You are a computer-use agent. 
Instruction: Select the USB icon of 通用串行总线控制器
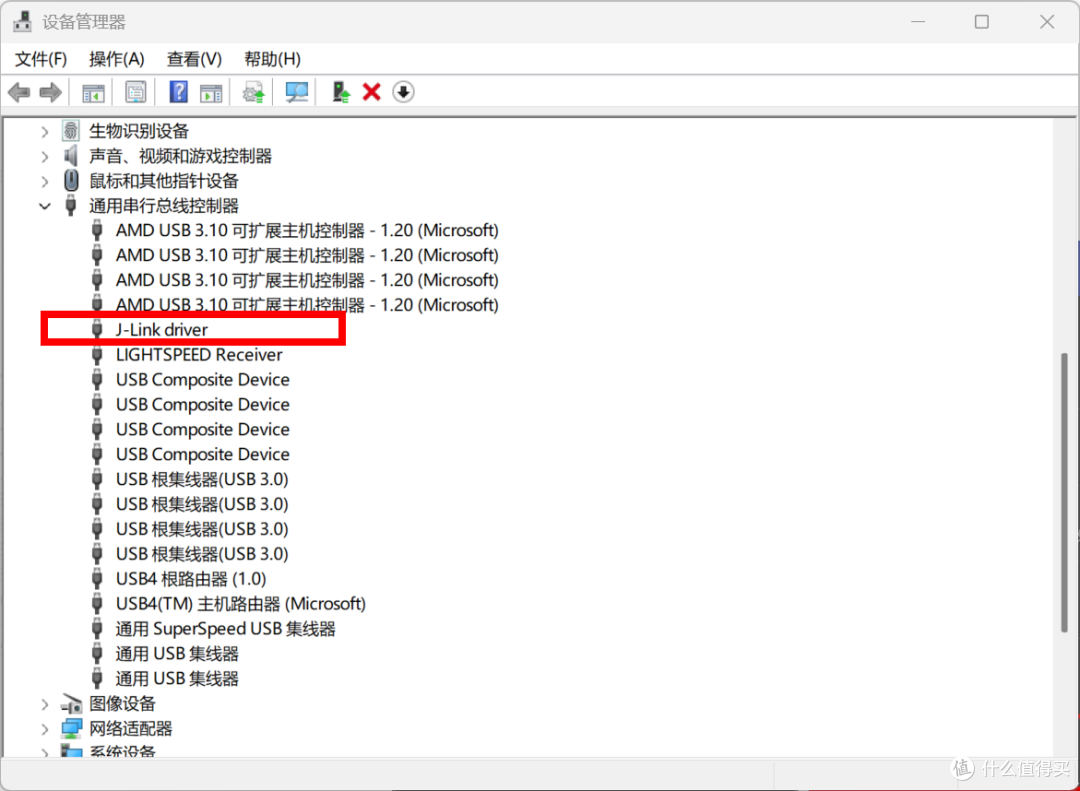pyautogui.click(x=70, y=205)
